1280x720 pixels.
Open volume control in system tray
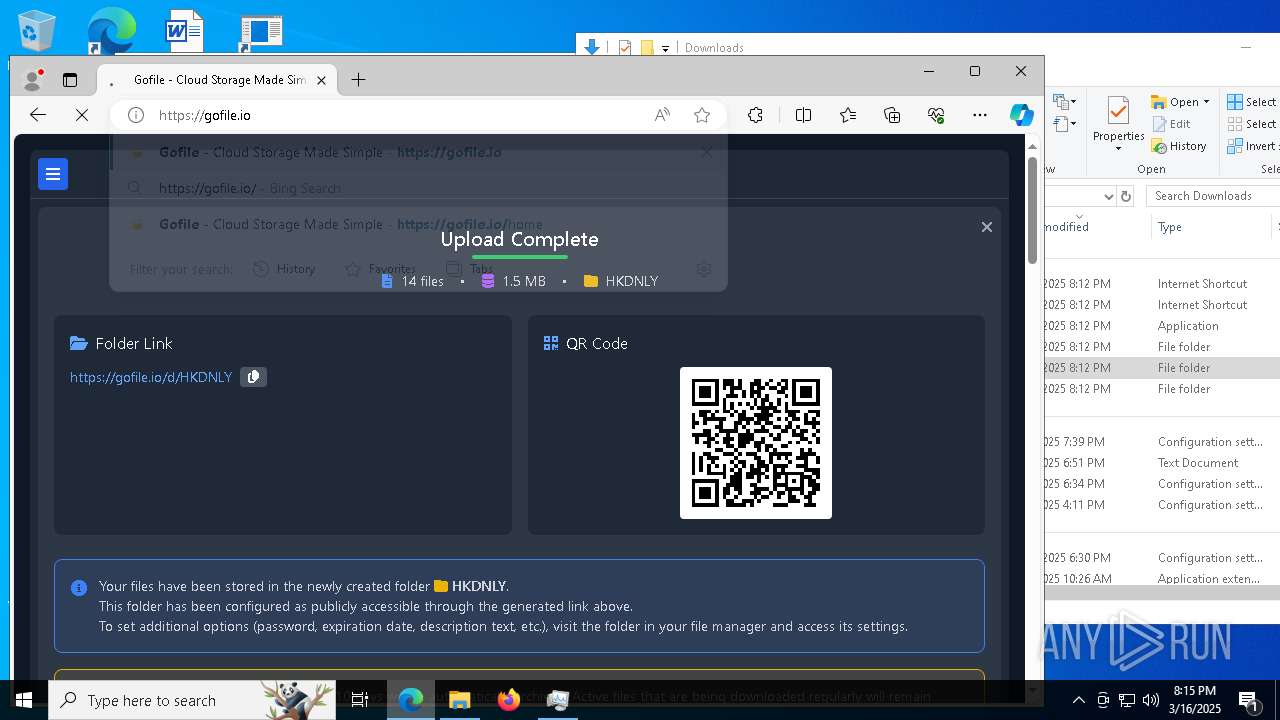[x=1151, y=700]
